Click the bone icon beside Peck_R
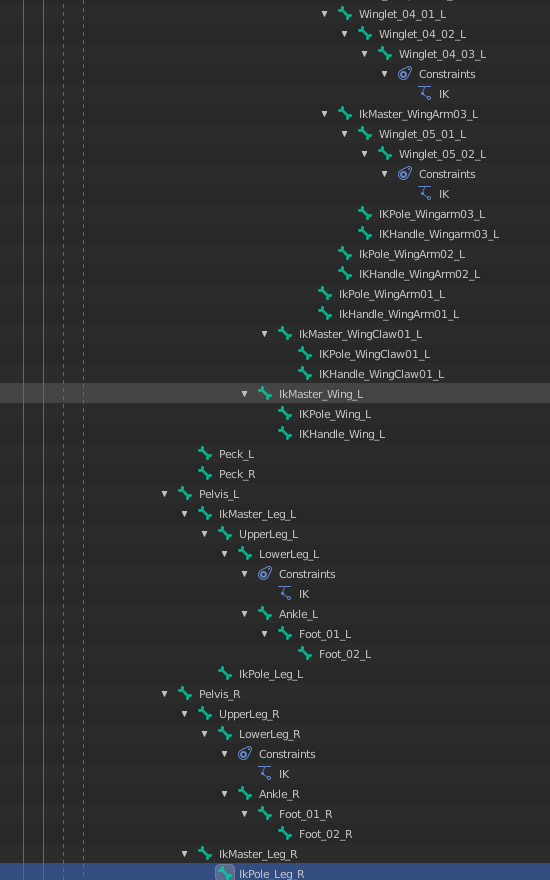The width and height of the screenshot is (550, 880). 205,474
